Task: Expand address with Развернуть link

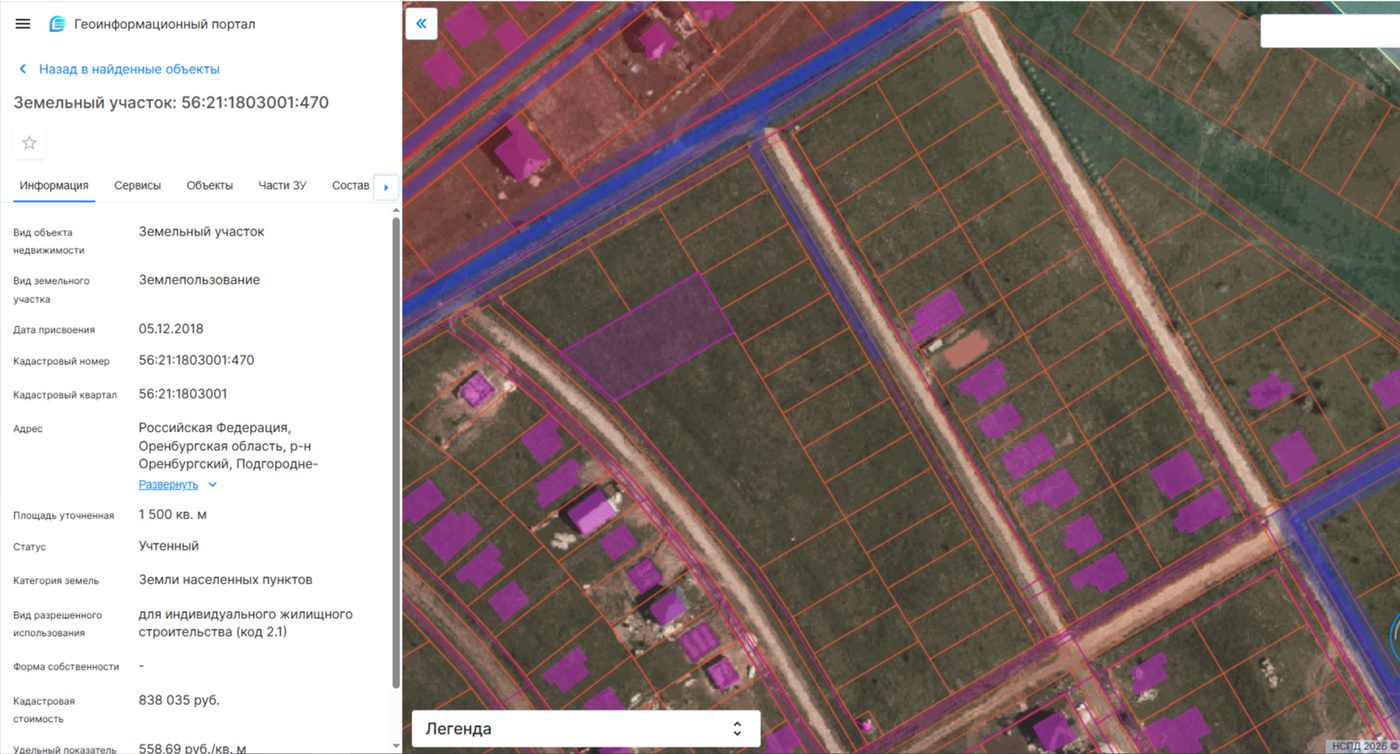Action: (168, 485)
